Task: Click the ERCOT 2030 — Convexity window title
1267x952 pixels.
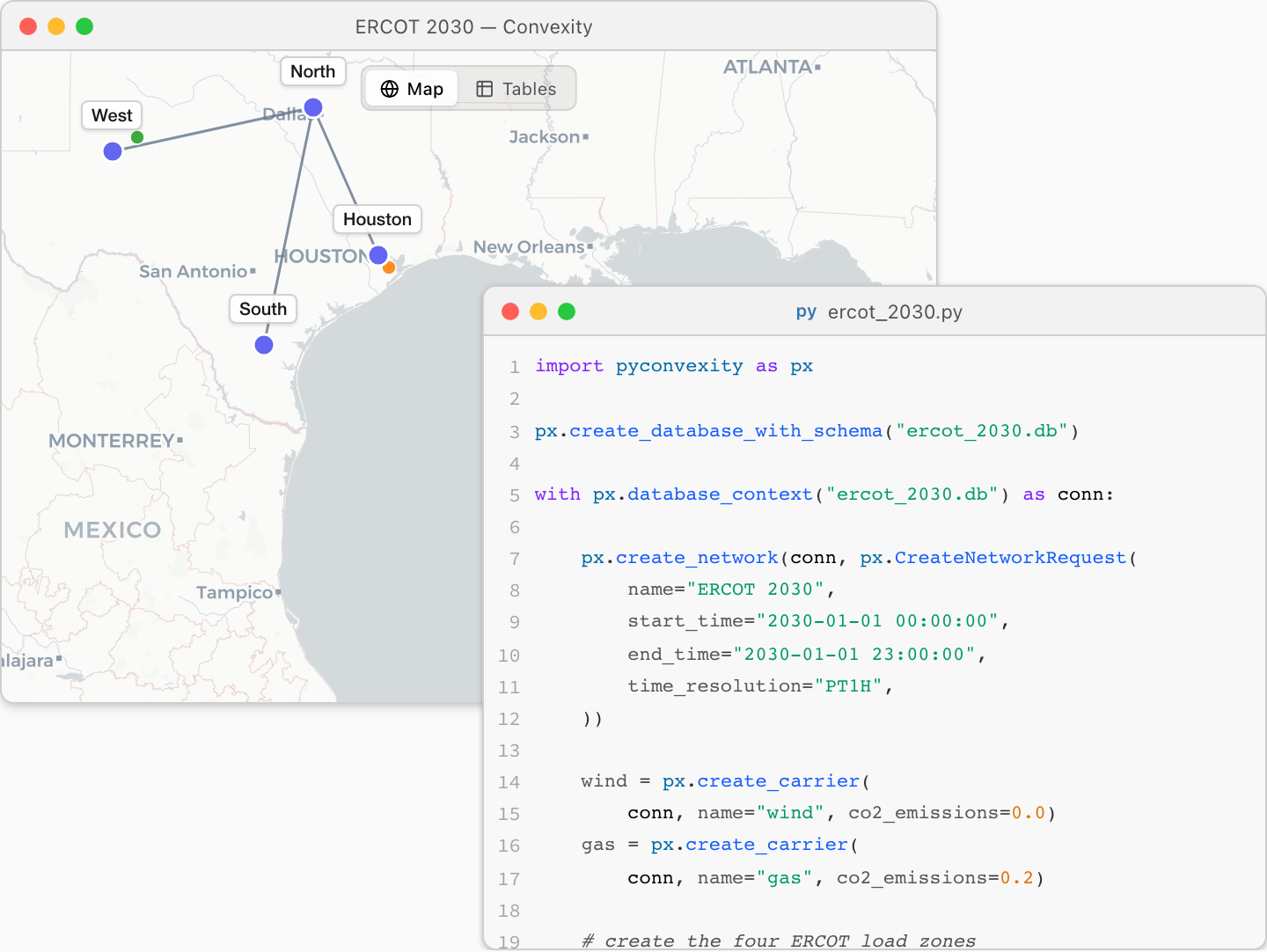Action: tap(473, 27)
